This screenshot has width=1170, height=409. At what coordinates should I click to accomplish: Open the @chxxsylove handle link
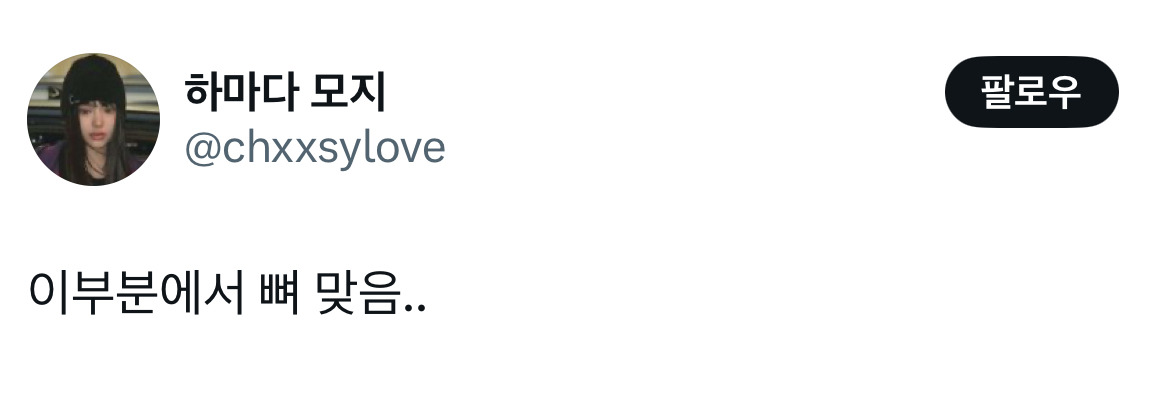[315, 148]
